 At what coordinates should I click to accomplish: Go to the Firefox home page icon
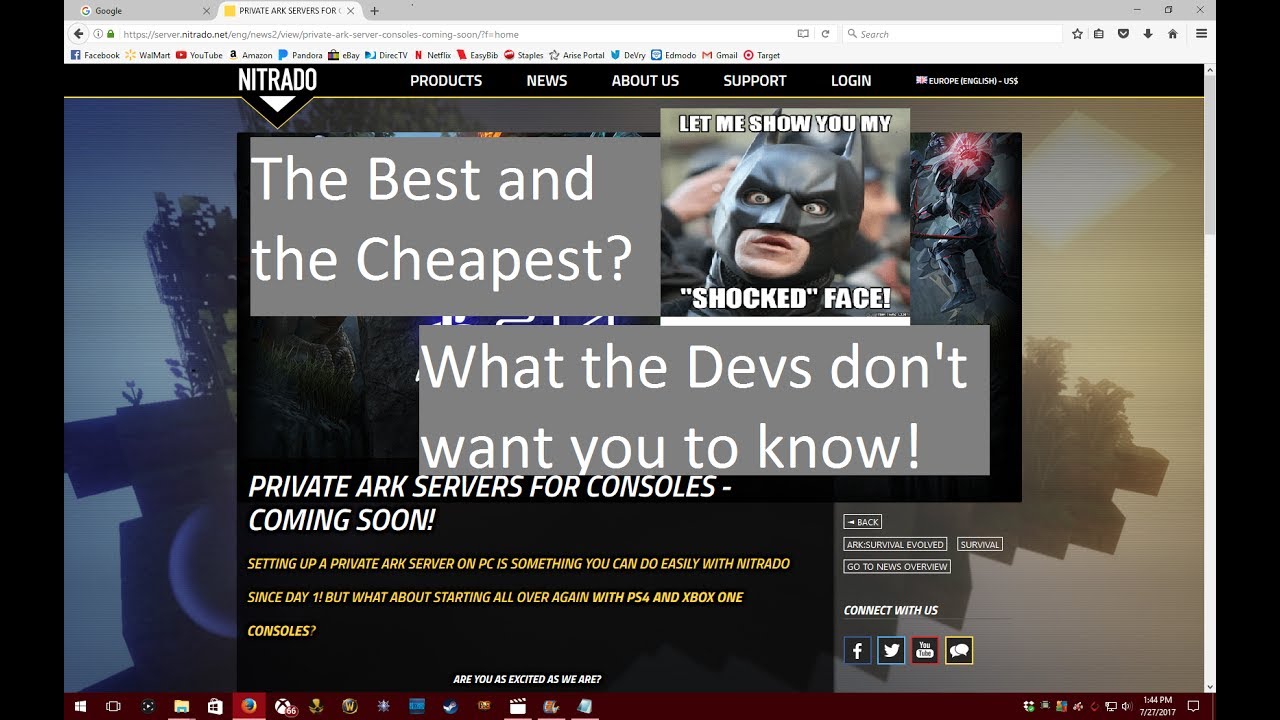[x=1172, y=33]
